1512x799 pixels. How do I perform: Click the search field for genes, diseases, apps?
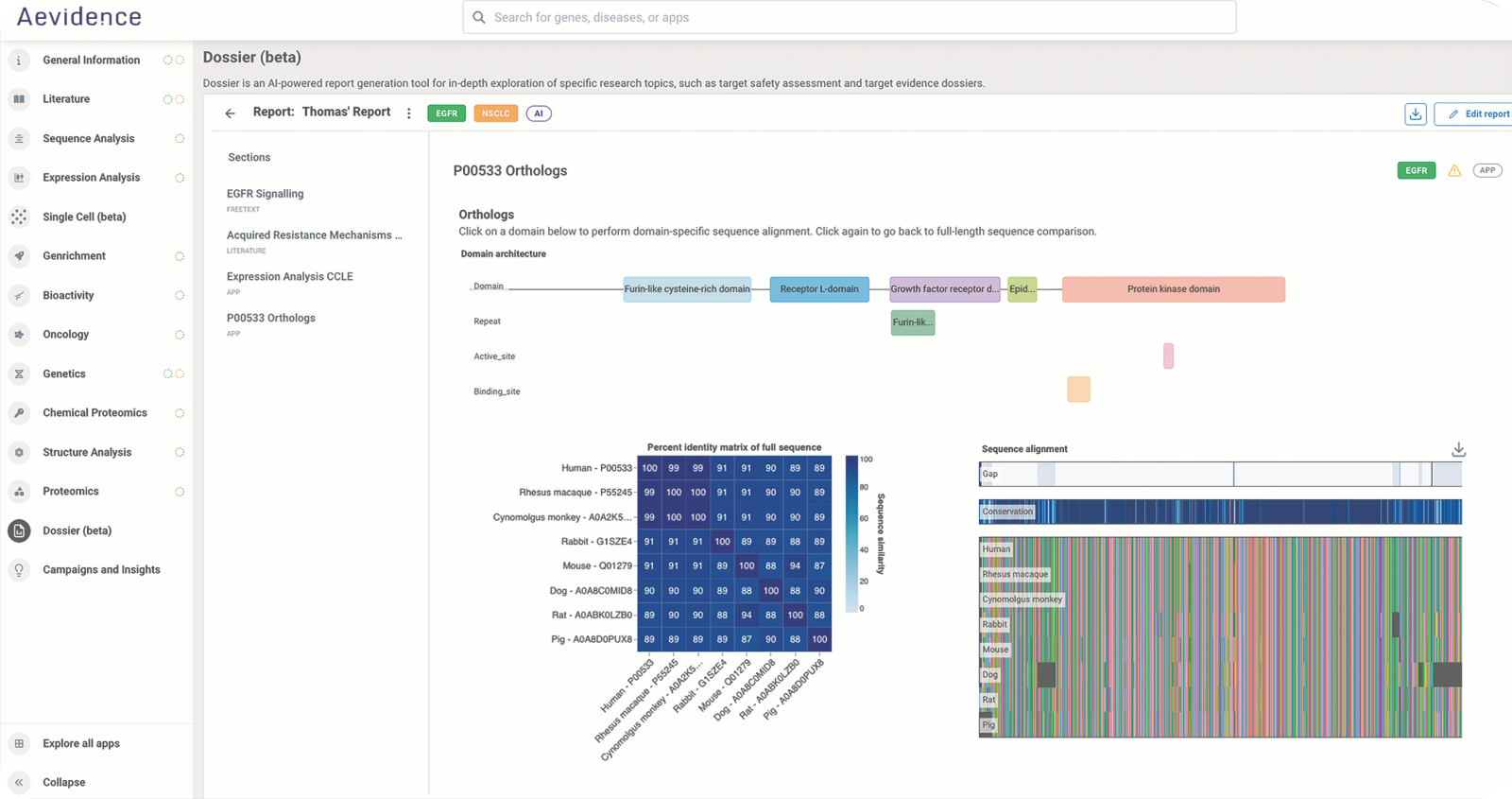850,17
